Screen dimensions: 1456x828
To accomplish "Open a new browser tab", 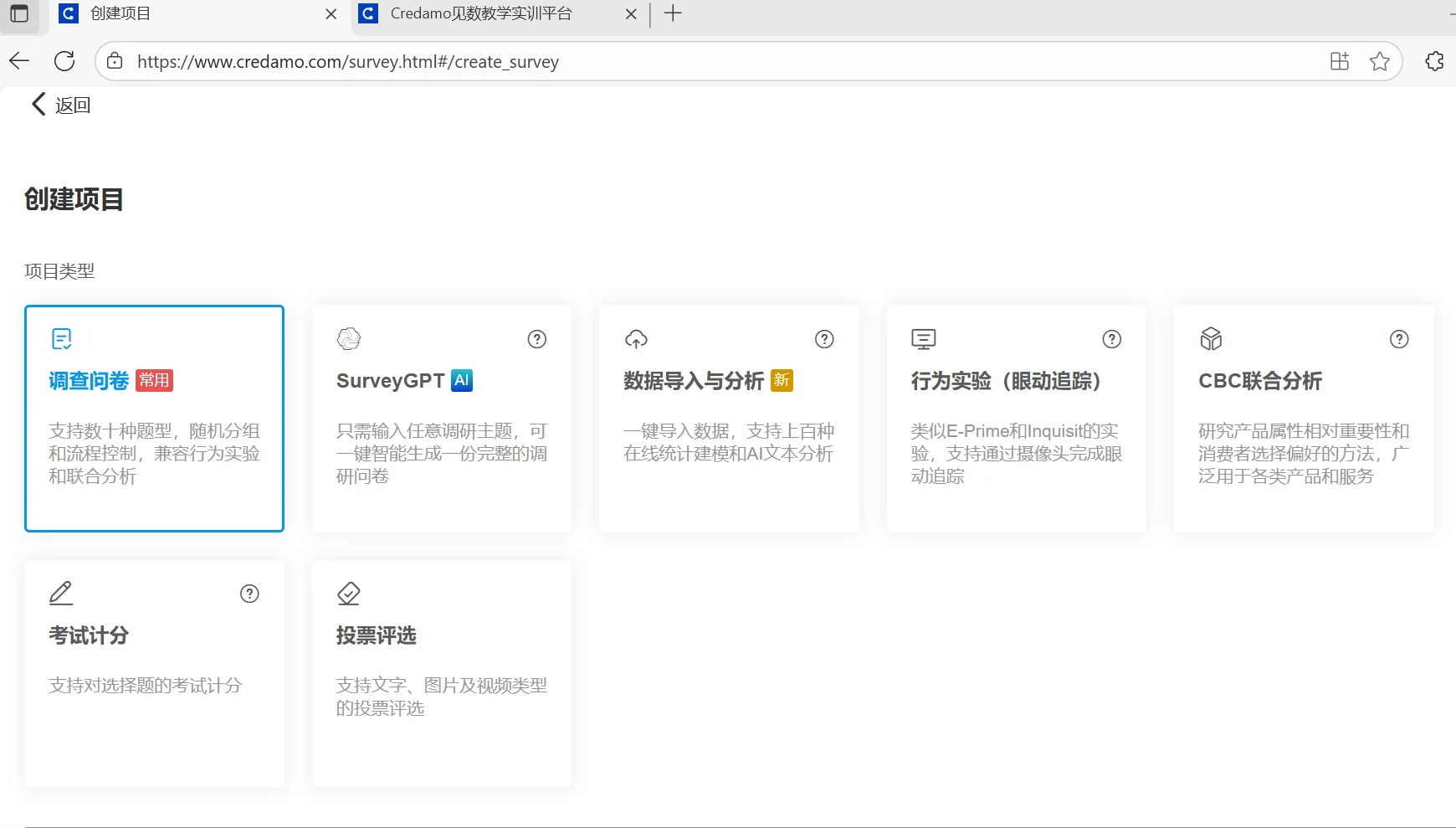I will (x=674, y=13).
